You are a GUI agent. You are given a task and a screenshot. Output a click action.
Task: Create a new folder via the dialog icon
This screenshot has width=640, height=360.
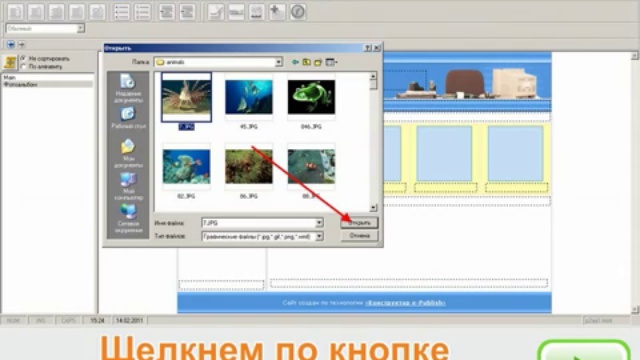coord(318,62)
